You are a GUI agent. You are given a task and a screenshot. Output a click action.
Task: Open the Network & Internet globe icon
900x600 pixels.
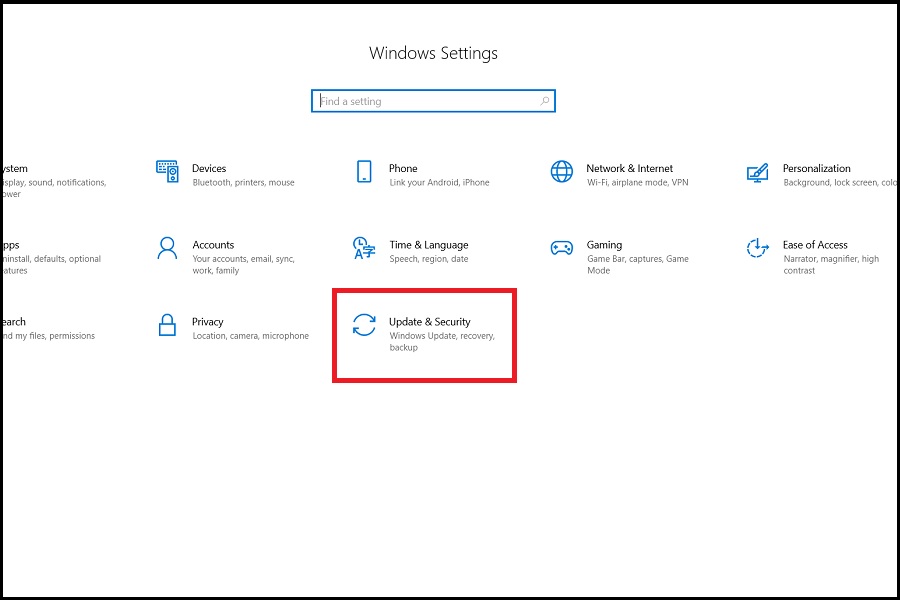(562, 171)
